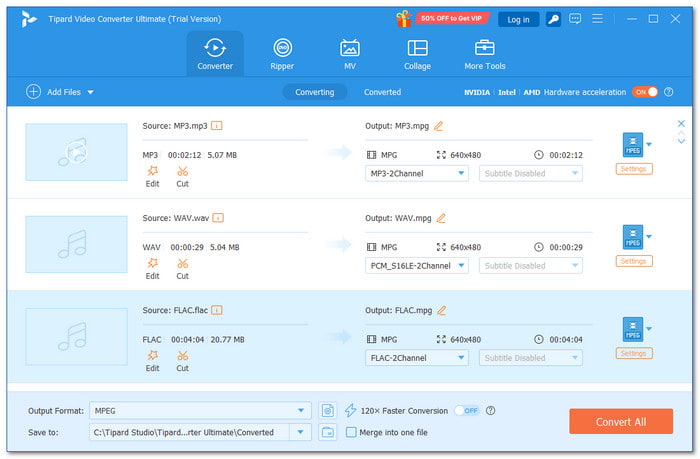This screenshot has height=459, width=700.
Task: Open the Collage tool
Action: tap(417, 54)
